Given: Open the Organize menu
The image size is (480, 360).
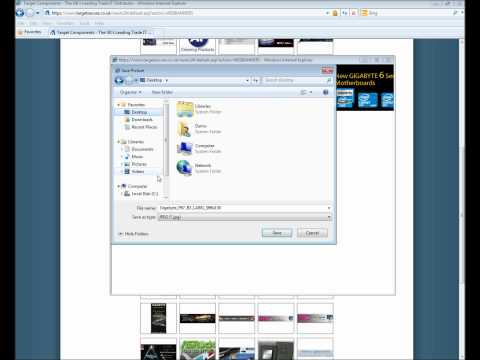Looking at the screenshot, I should [130, 92].
